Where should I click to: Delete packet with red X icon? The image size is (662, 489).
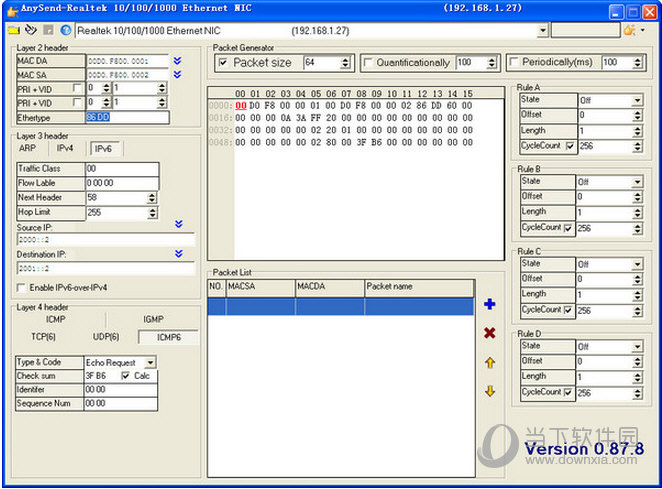(490, 333)
